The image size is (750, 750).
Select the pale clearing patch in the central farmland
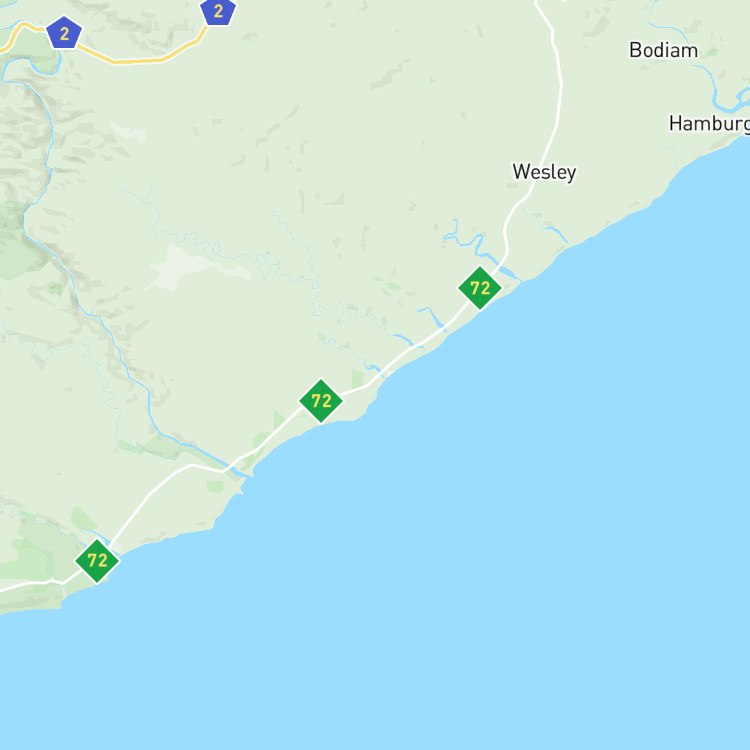pyautogui.click(x=199, y=269)
